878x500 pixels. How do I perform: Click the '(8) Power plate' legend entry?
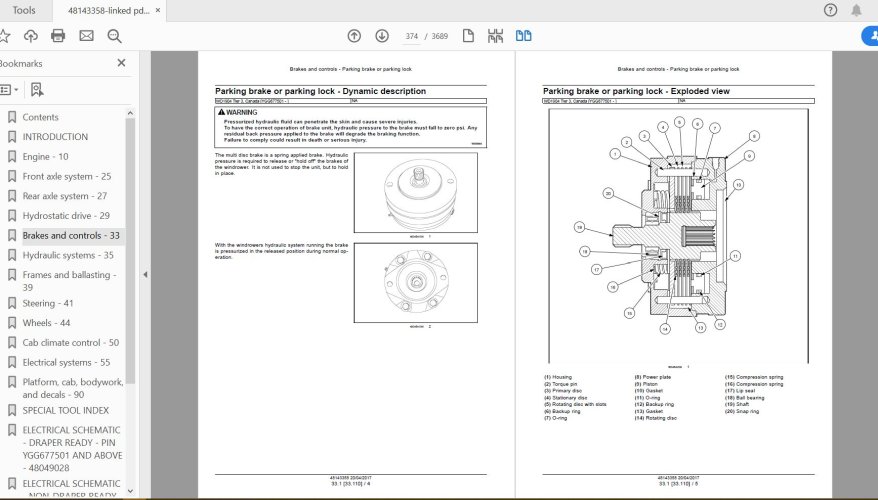[652, 377]
